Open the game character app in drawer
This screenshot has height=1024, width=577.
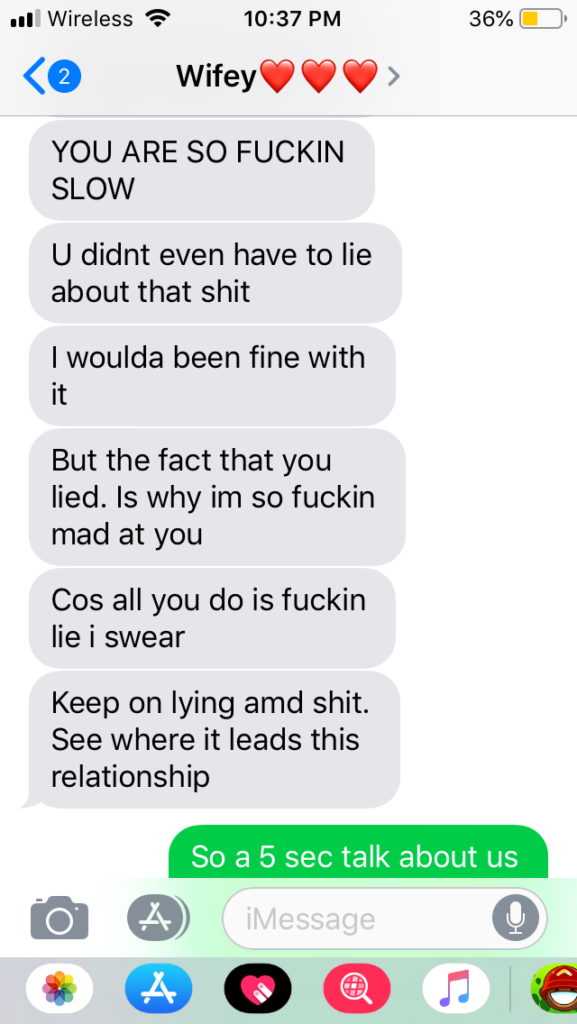tap(554, 988)
